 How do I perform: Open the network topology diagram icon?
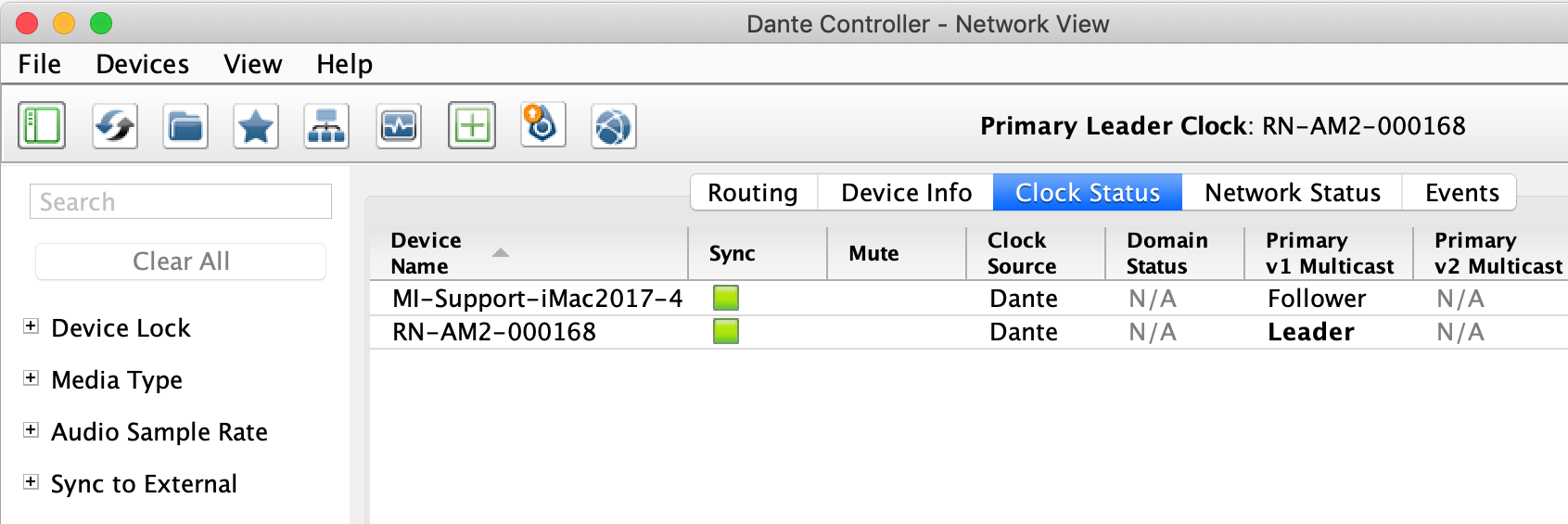(326, 125)
